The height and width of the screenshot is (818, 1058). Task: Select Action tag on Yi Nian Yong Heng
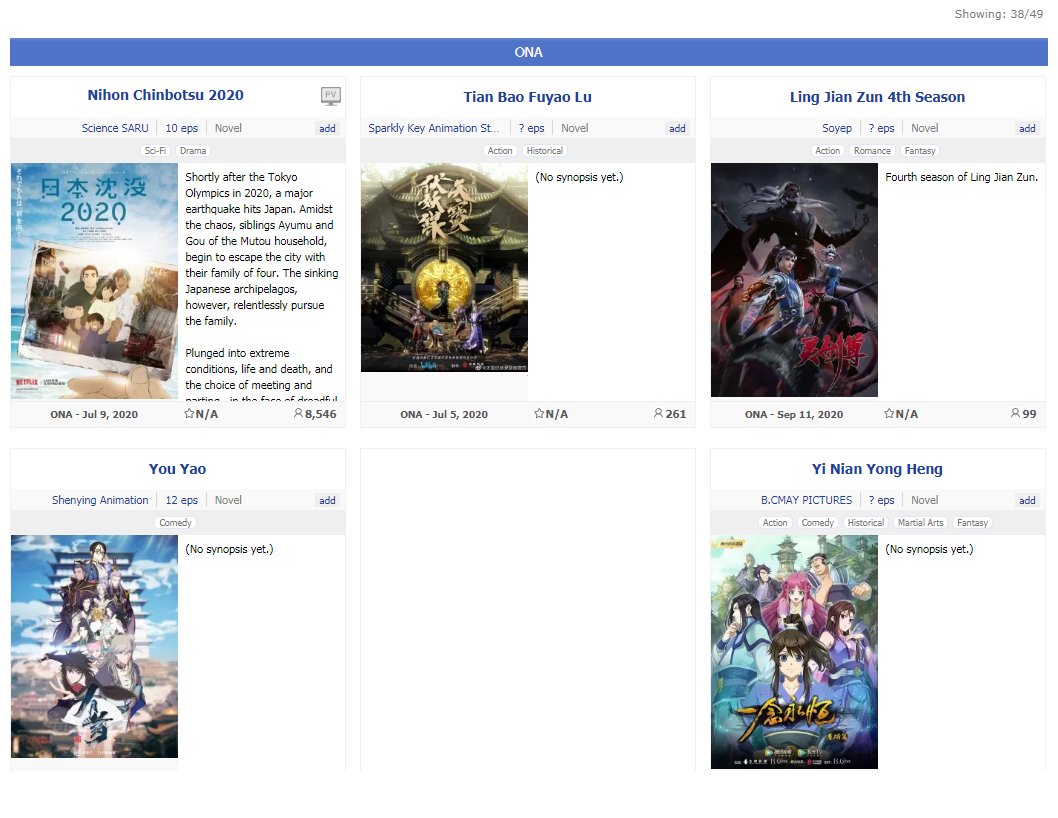[x=775, y=522]
